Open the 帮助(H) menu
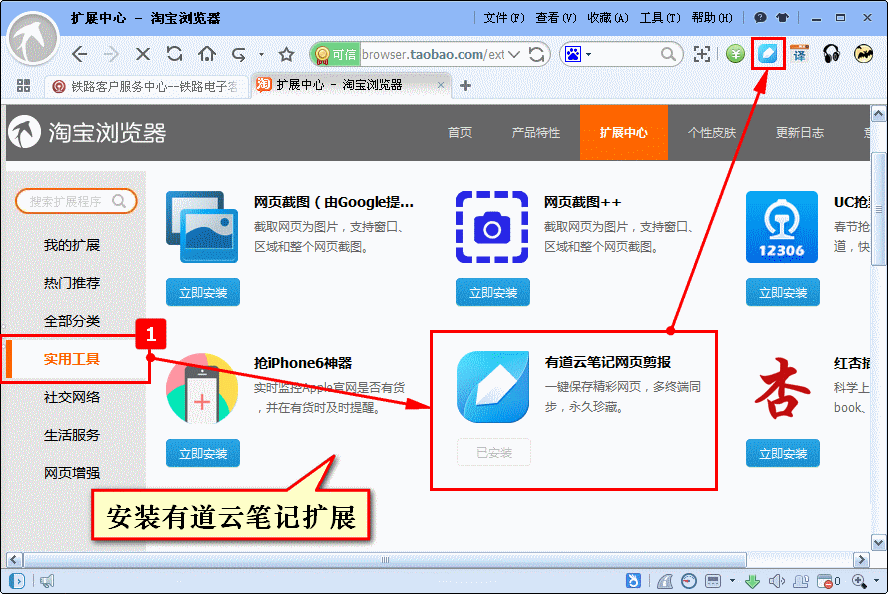The height and width of the screenshot is (594, 888). (x=712, y=18)
